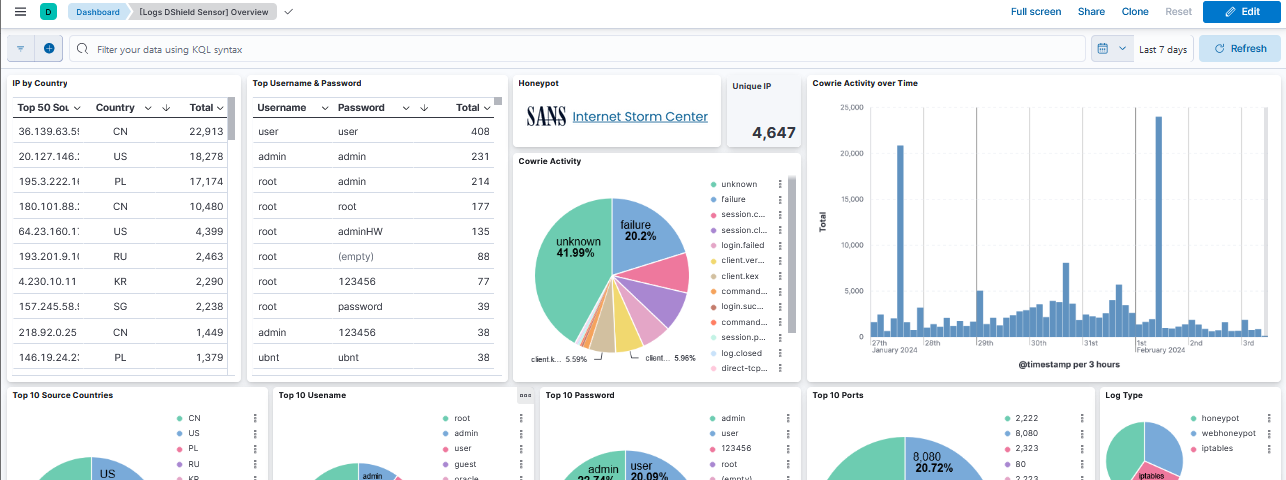Click the tall bar on January 27th
Image resolution: width=1286 pixels, height=480 pixels.
click(x=900, y=241)
